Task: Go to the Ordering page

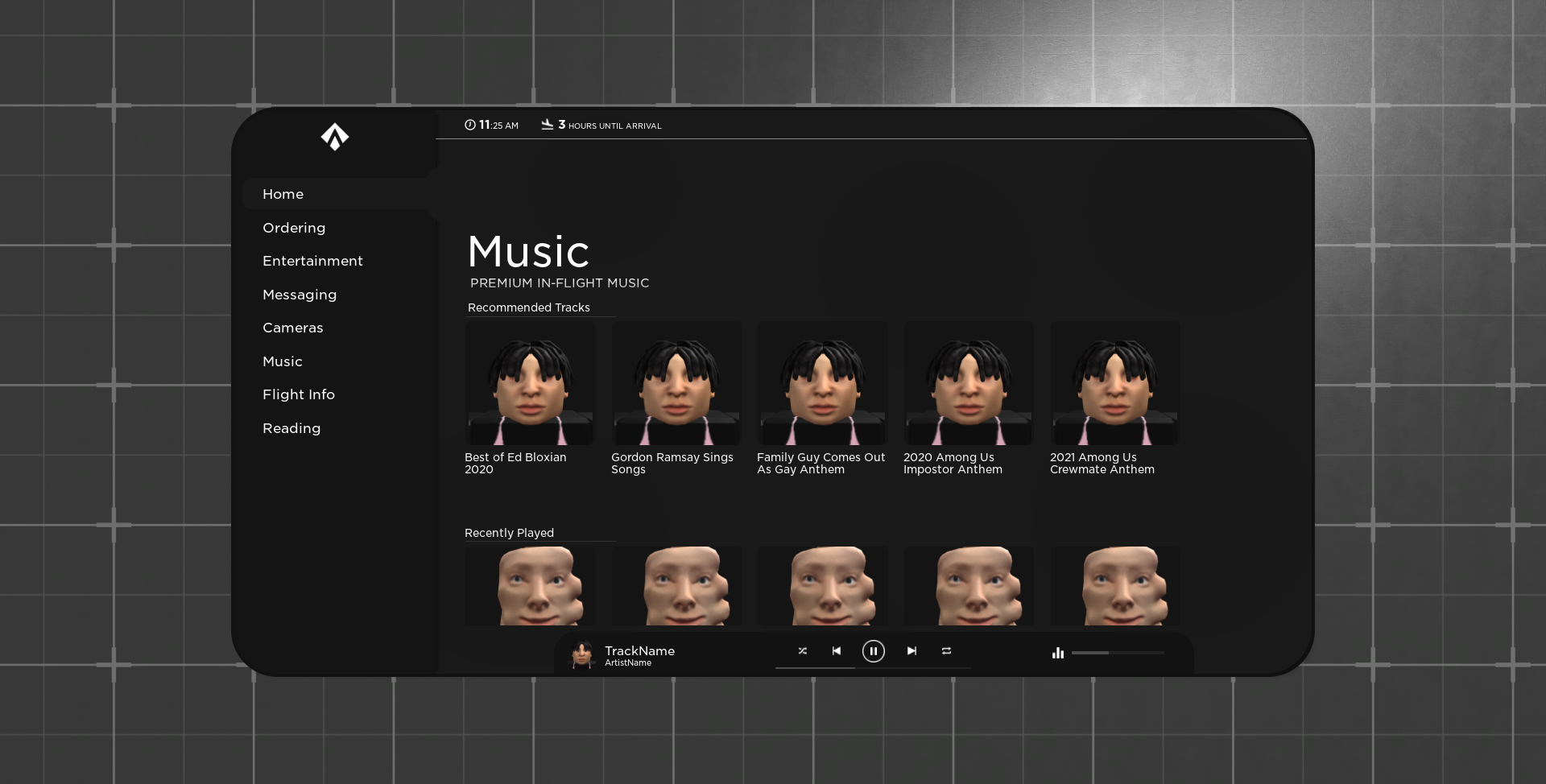Action: click(x=294, y=228)
